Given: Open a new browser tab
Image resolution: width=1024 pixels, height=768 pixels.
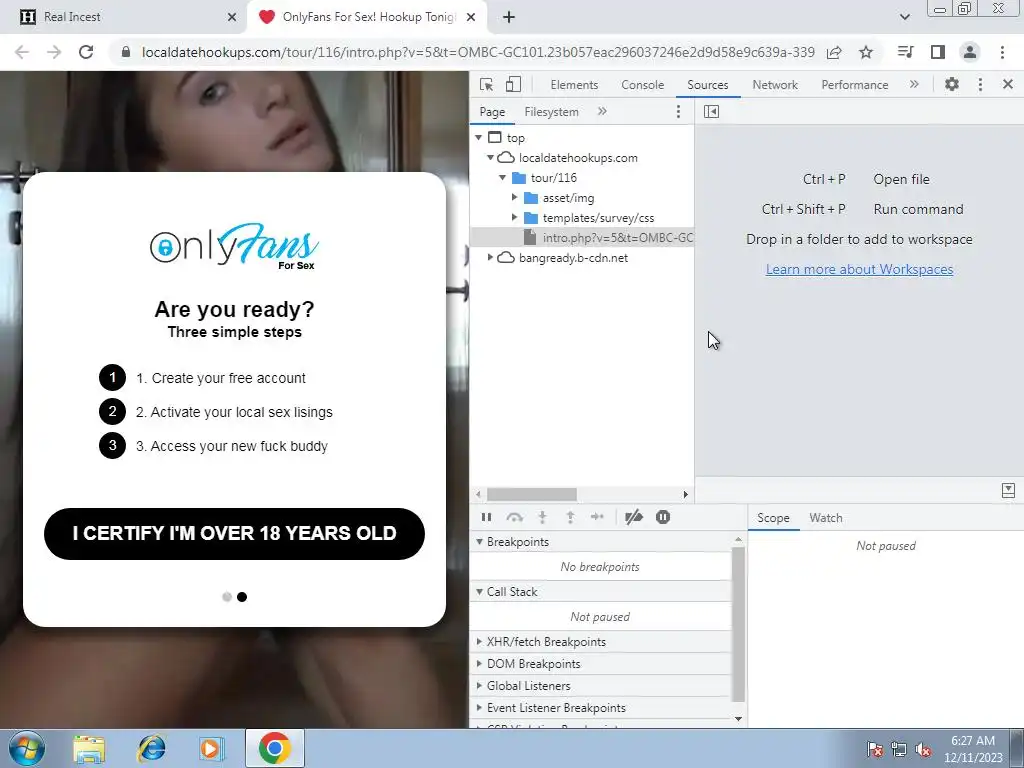Looking at the screenshot, I should (509, 17).
